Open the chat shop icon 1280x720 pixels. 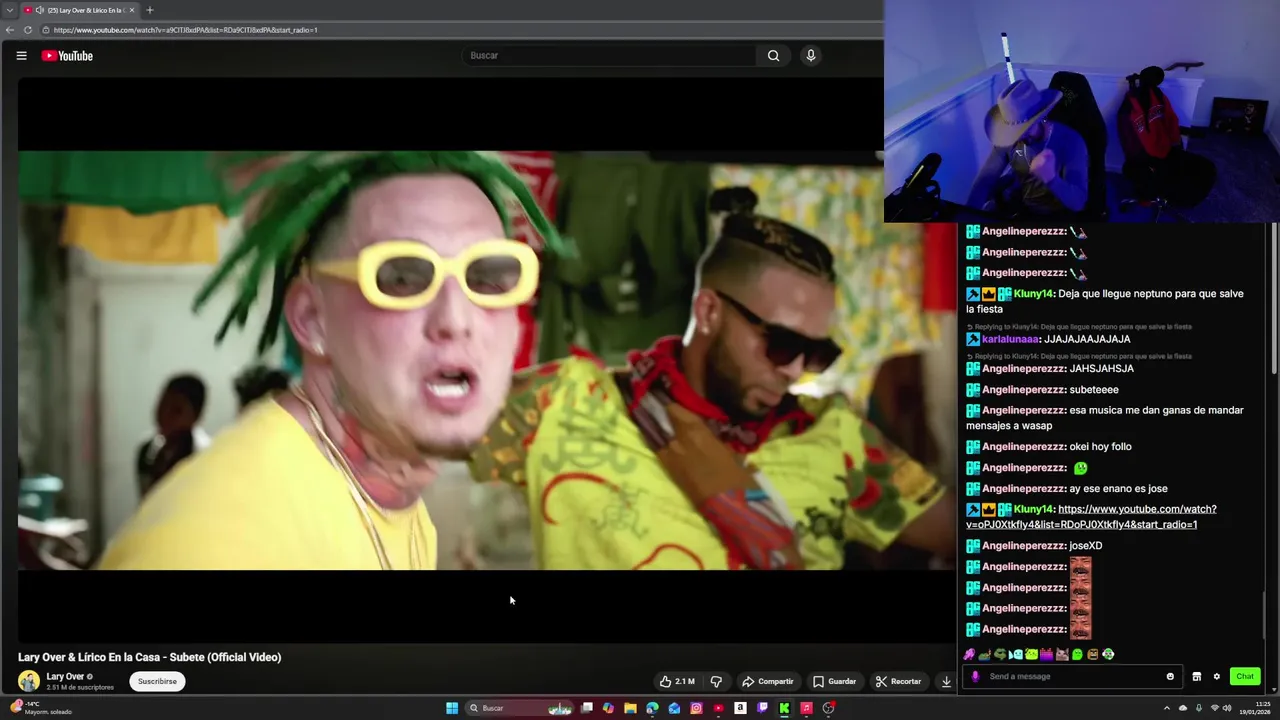1196,676
